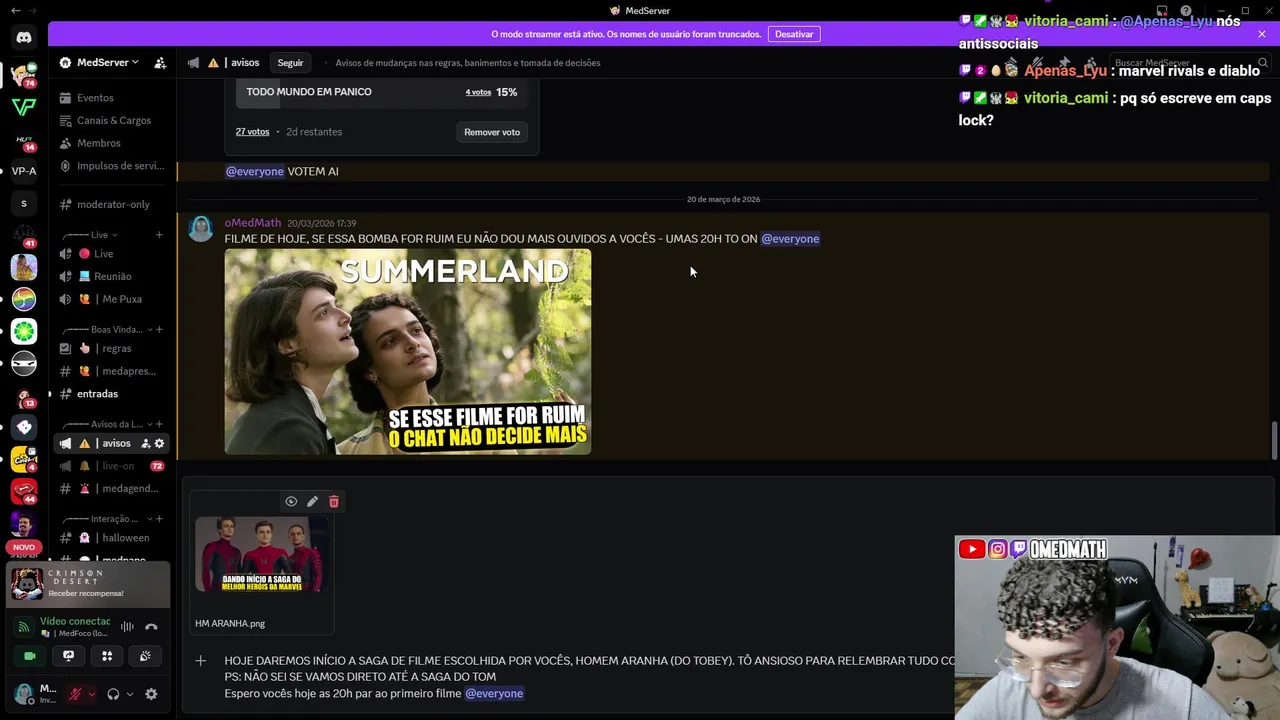This screenshot has height=720, width=1280.
Task: Open Membros list
Action: pos(110,143)
